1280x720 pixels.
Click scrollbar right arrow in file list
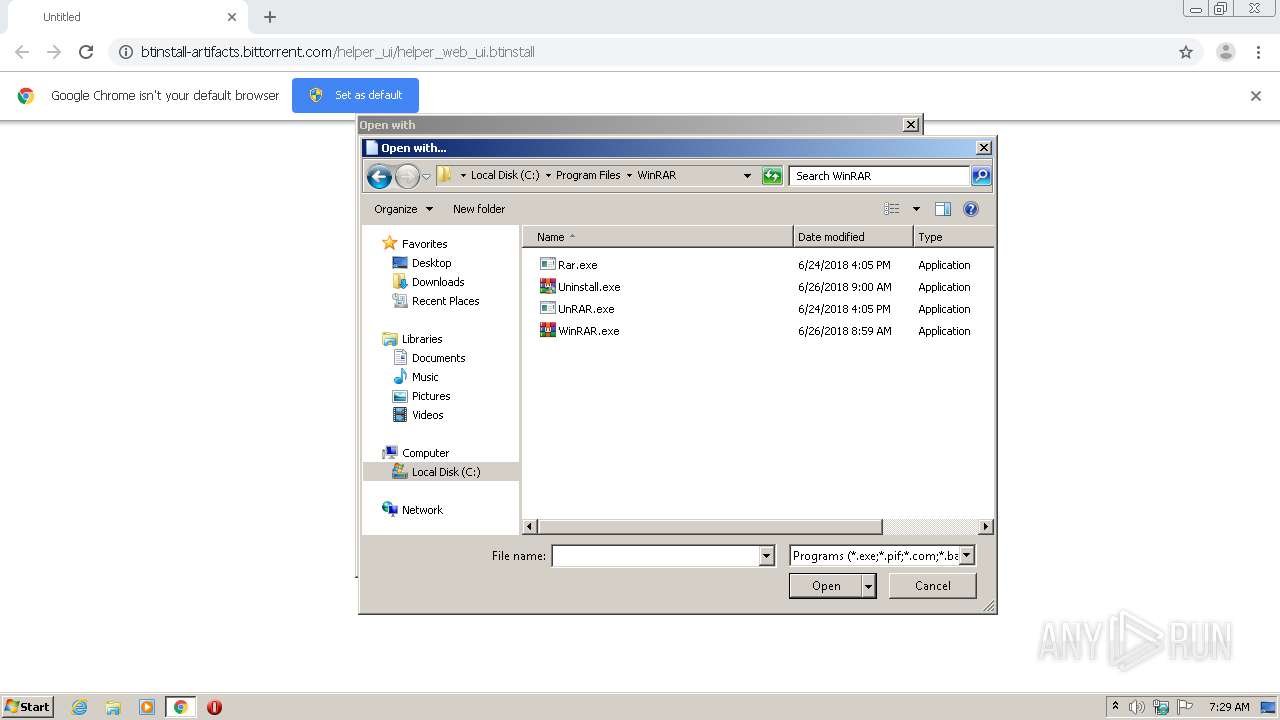[986, 526]
